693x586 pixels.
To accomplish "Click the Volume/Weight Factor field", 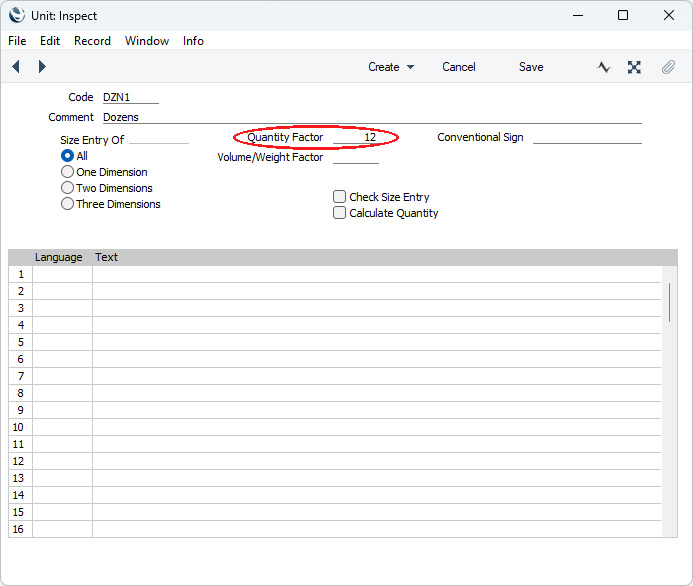I will pos(356,157).
